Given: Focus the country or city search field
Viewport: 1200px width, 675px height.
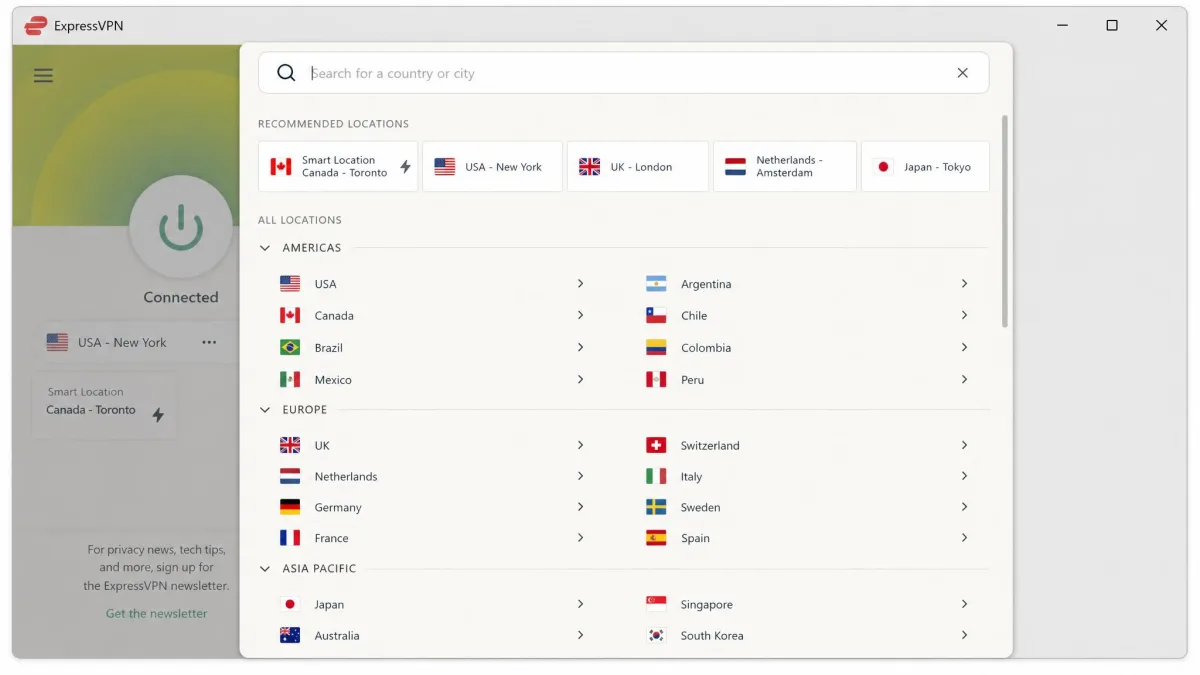Looking at the screenshot, I should tap(623, 73).
